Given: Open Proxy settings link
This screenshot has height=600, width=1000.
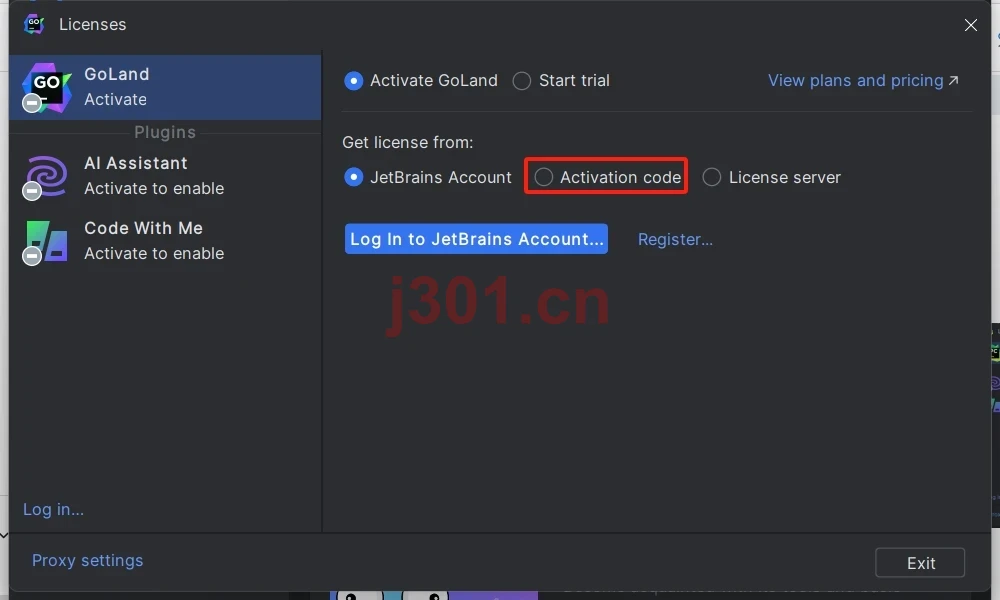Looking at the screenshot, I should tap(87, 560).
